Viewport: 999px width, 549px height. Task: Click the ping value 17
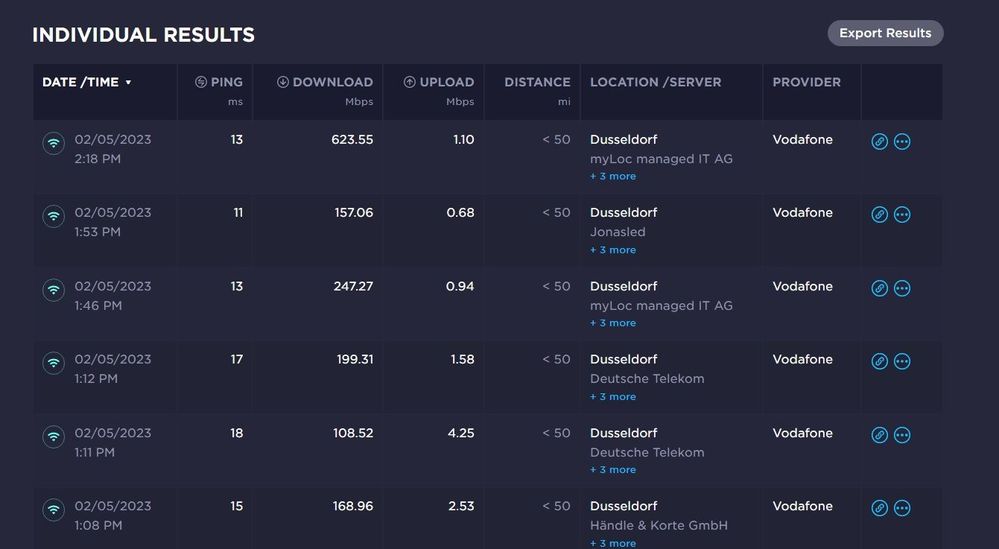236,359
